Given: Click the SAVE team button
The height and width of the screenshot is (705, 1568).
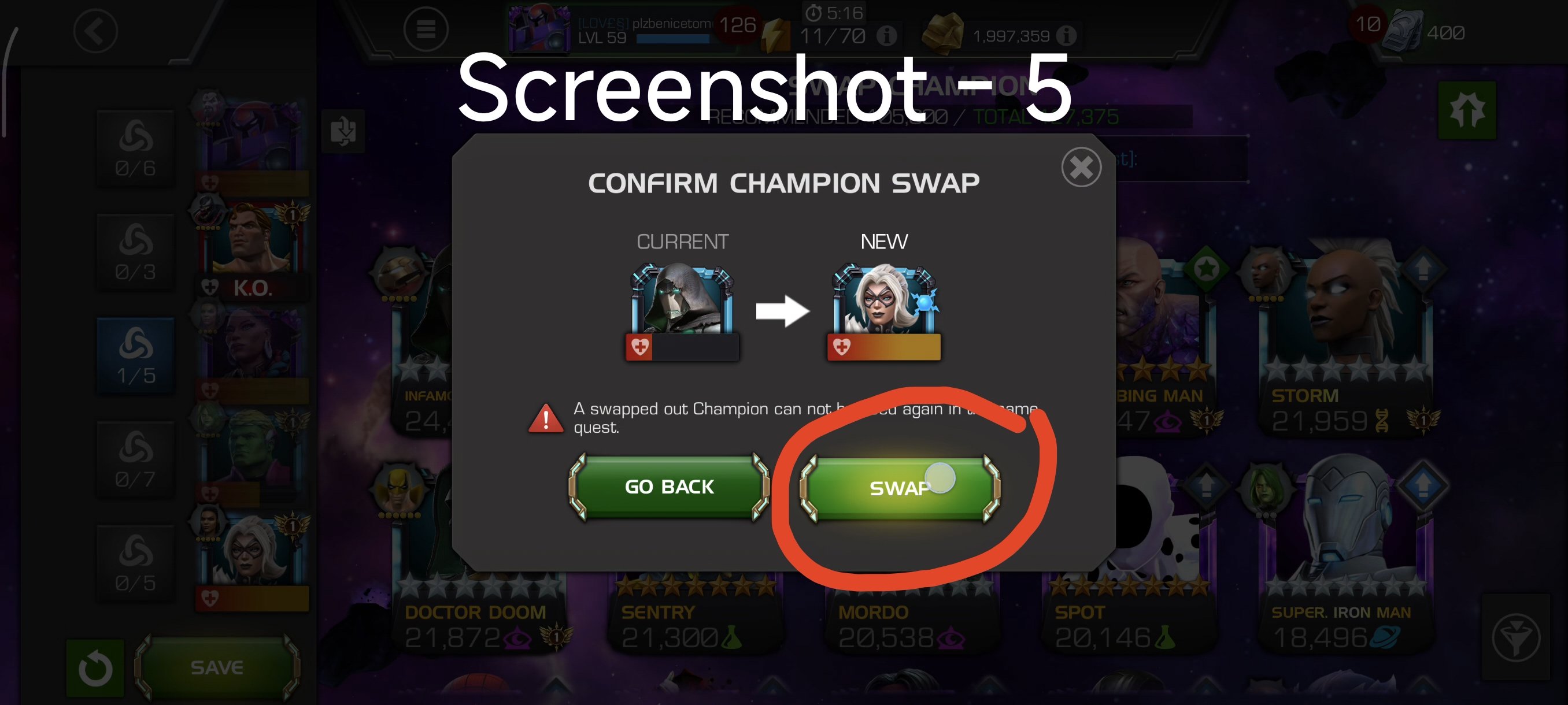Looking at the screenshot, I should pos(217,667).
